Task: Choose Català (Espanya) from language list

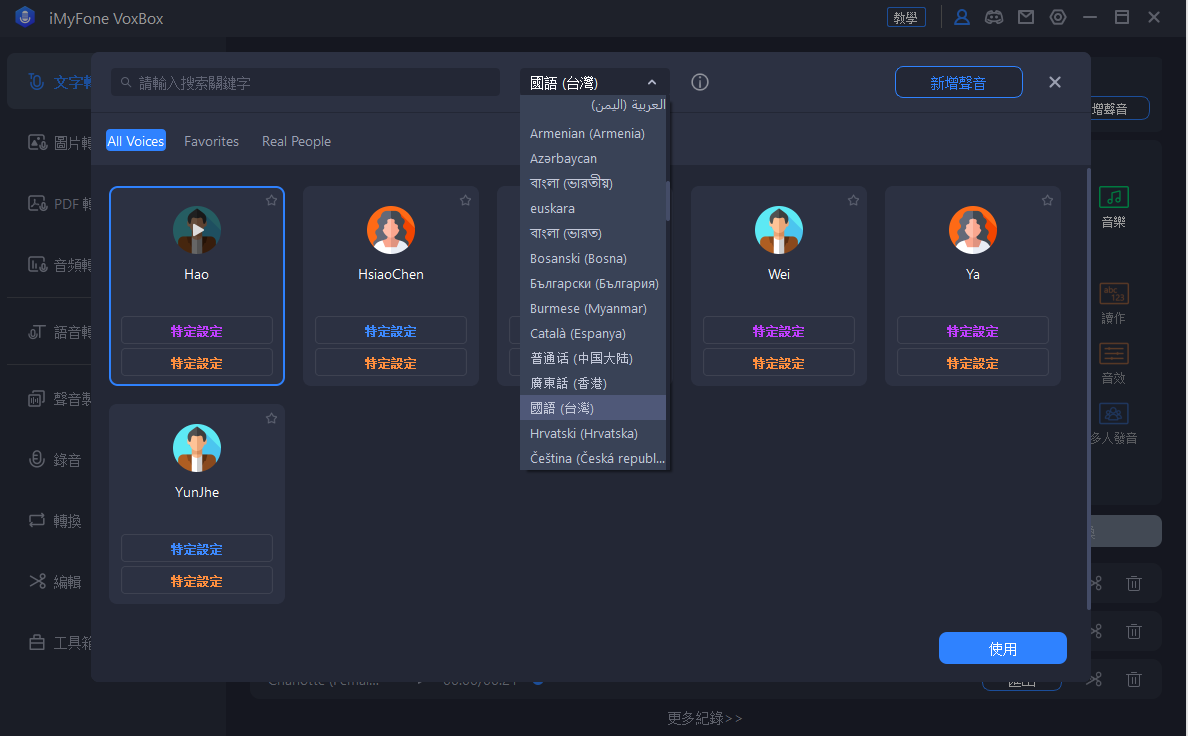Action: 592,334
